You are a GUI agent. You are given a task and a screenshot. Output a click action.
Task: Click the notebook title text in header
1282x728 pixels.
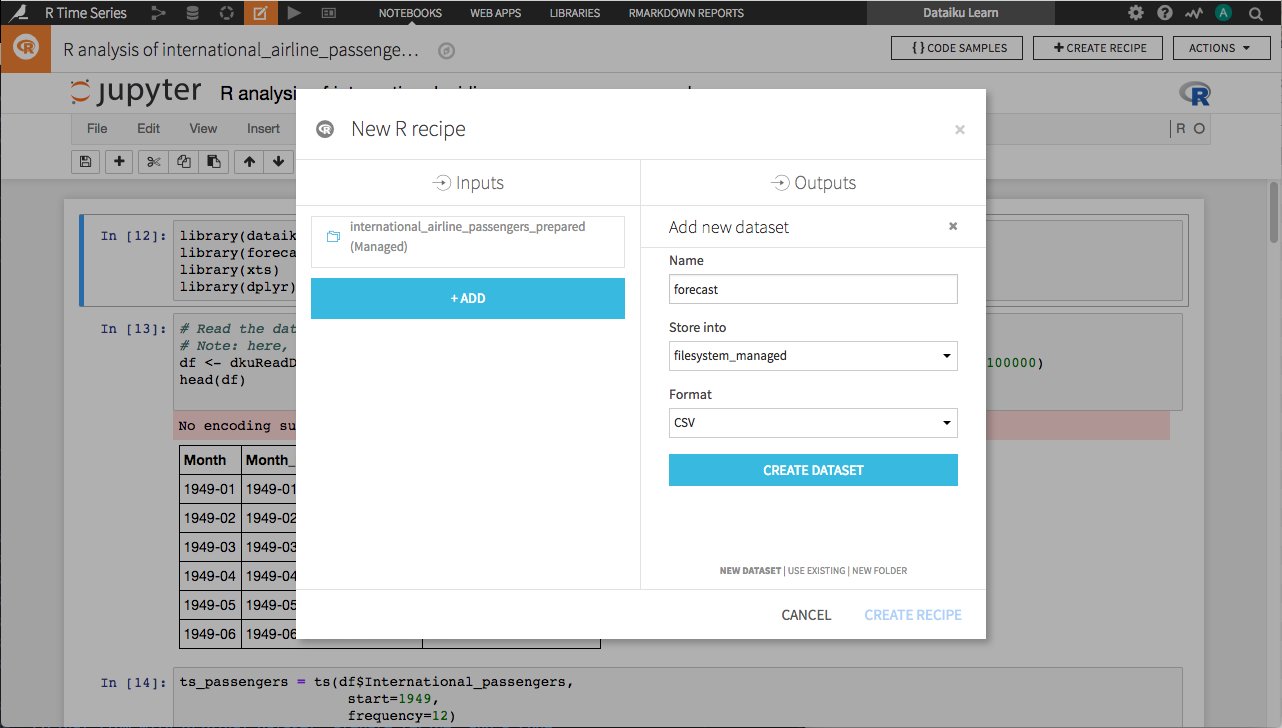241,50
